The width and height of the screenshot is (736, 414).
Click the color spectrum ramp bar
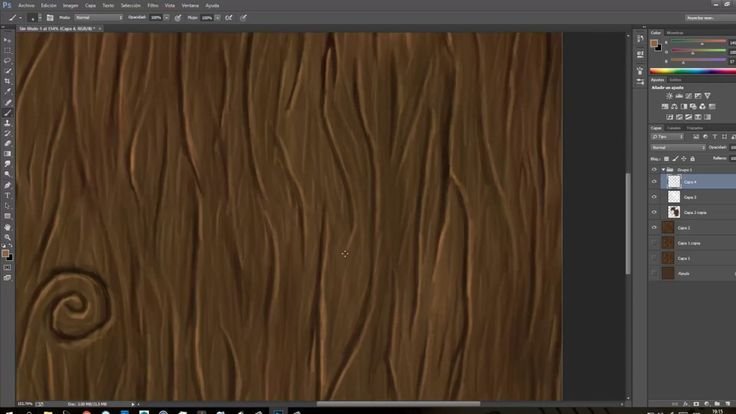[x=690, y=69]
